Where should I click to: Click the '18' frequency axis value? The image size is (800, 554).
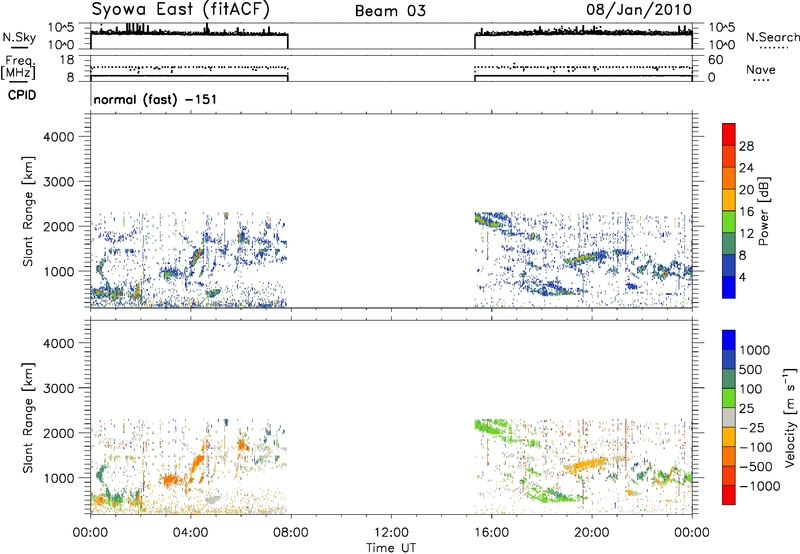[x=67, y=60]
